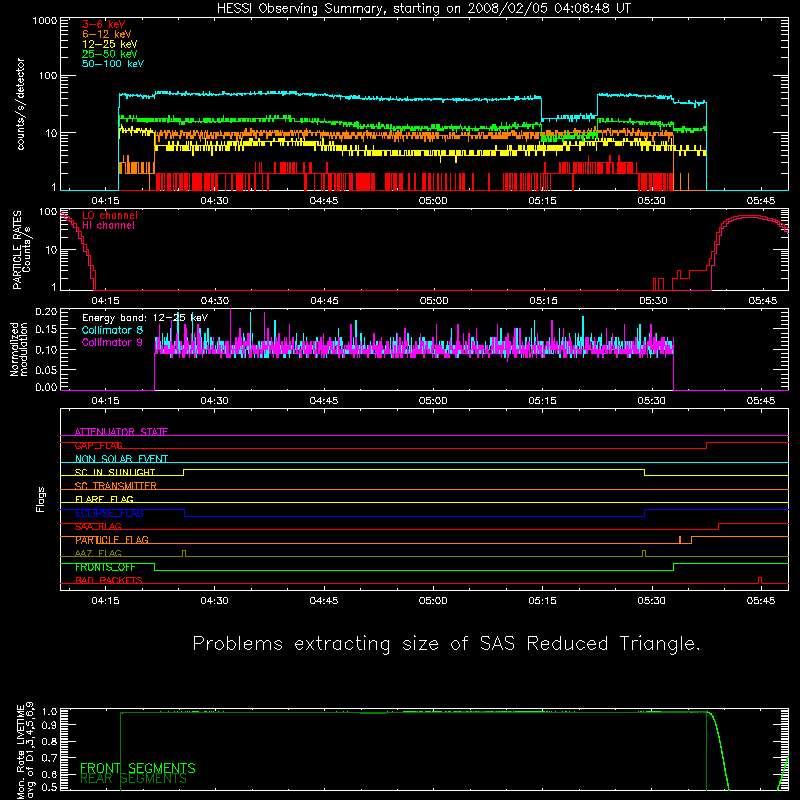This screenshot has height=800, width=800.
Task: Click the ATTENUATOR_STATE flag label
Action: [x=121, y=432]
